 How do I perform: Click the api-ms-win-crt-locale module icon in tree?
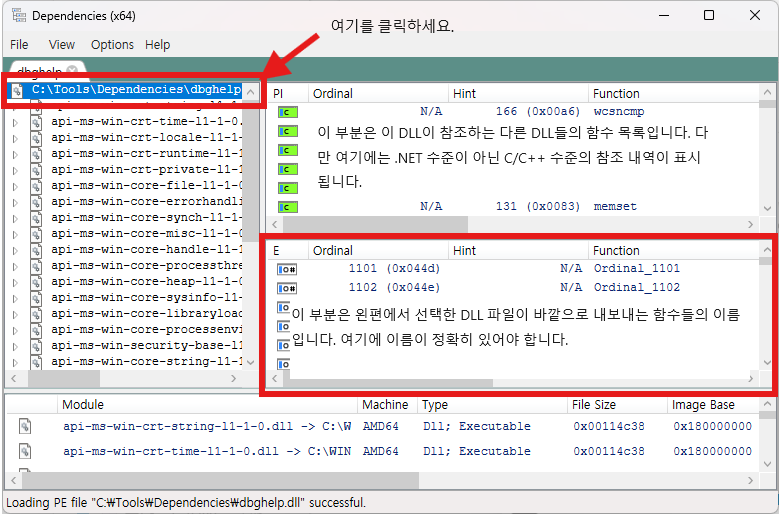pos(36,138)
